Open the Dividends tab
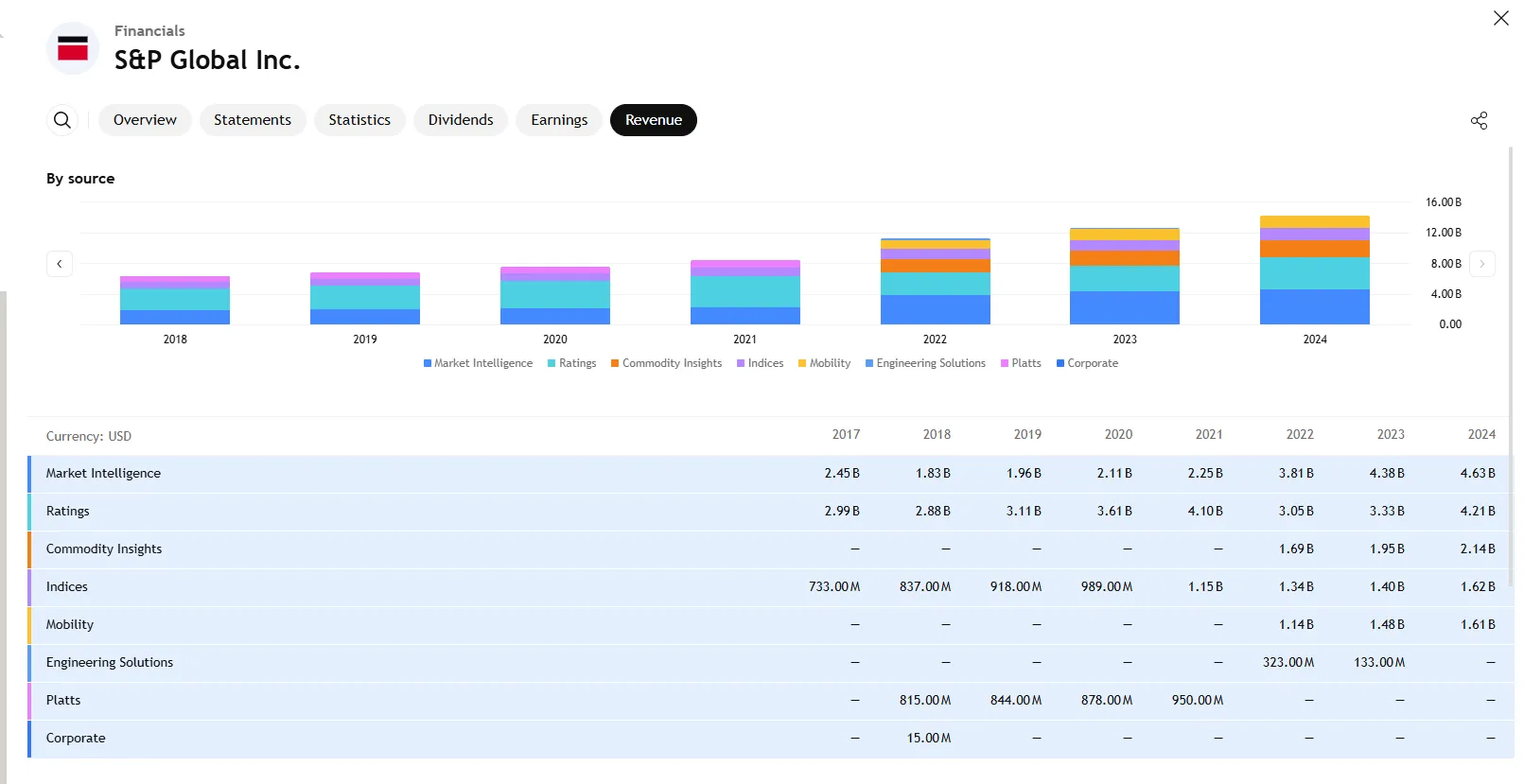 click(x=461, y=120)
